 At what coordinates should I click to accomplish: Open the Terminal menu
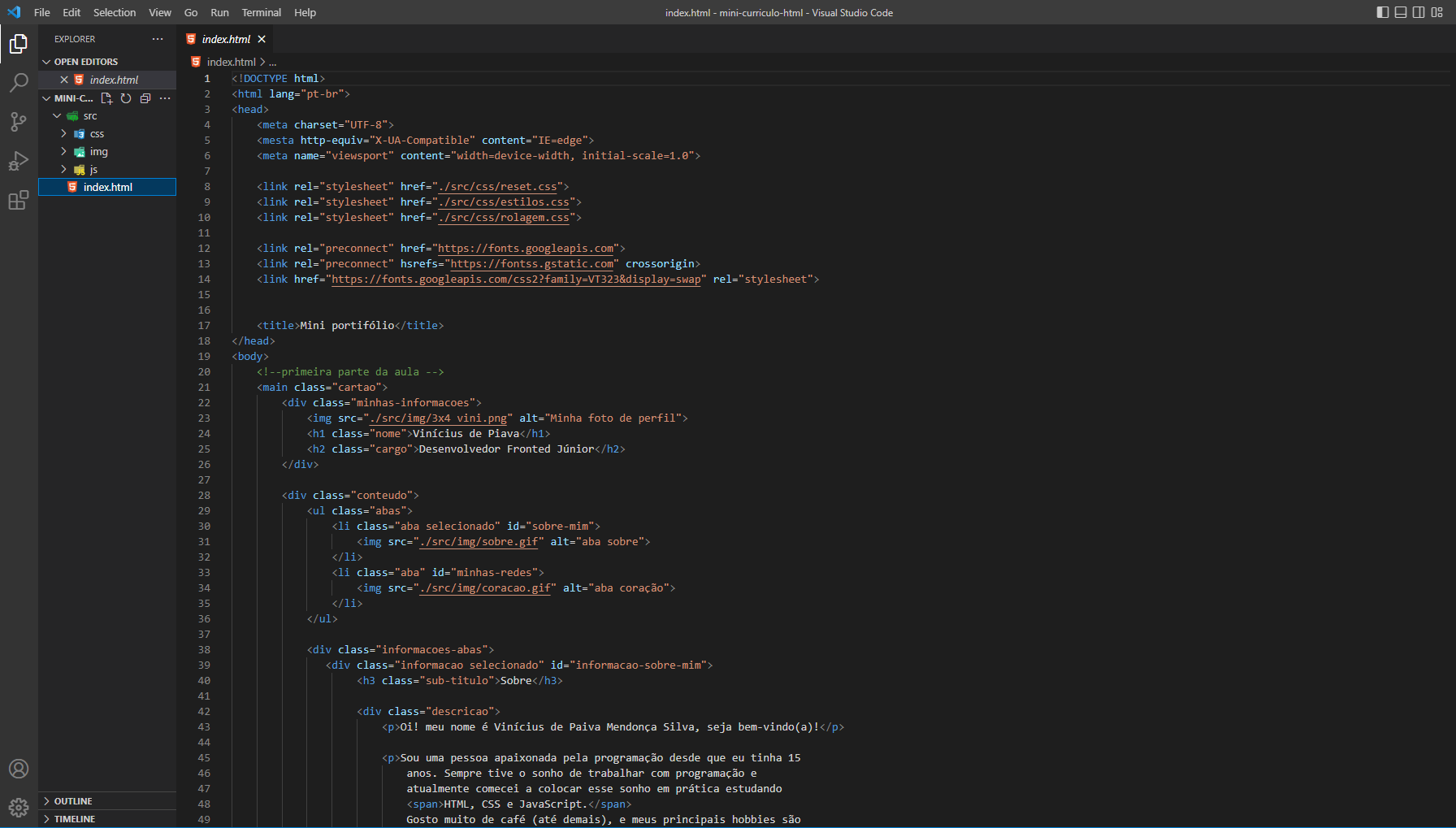[261, 12]
